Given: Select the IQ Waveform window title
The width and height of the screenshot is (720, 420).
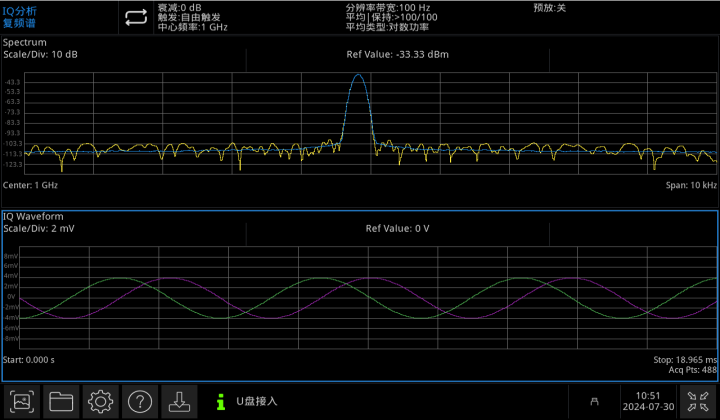Looking at the screenshot, I should point(34,217).
